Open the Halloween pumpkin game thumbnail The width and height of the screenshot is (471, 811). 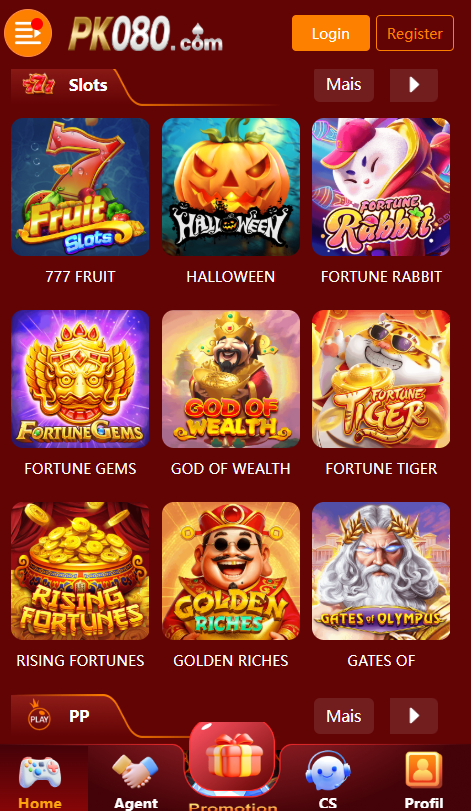tap(231, 187)
